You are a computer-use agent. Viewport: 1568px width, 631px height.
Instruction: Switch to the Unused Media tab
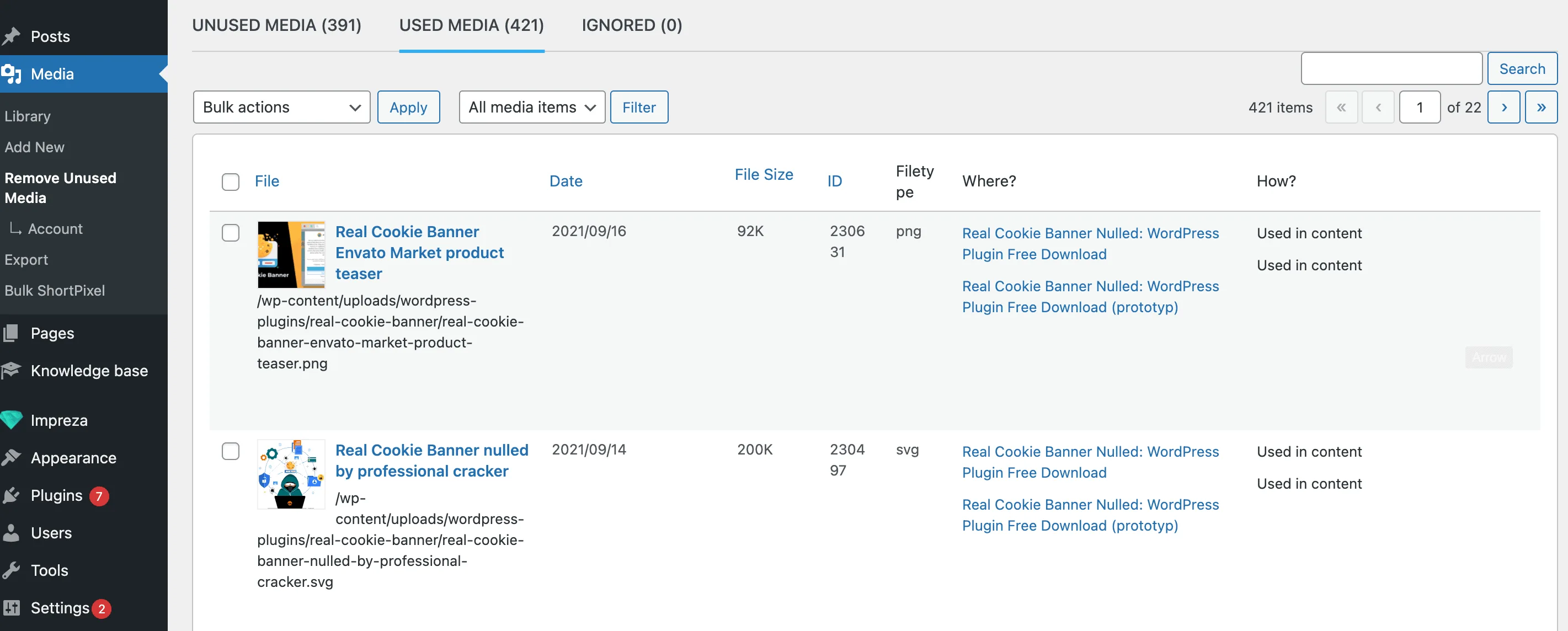tap(276, 25)
